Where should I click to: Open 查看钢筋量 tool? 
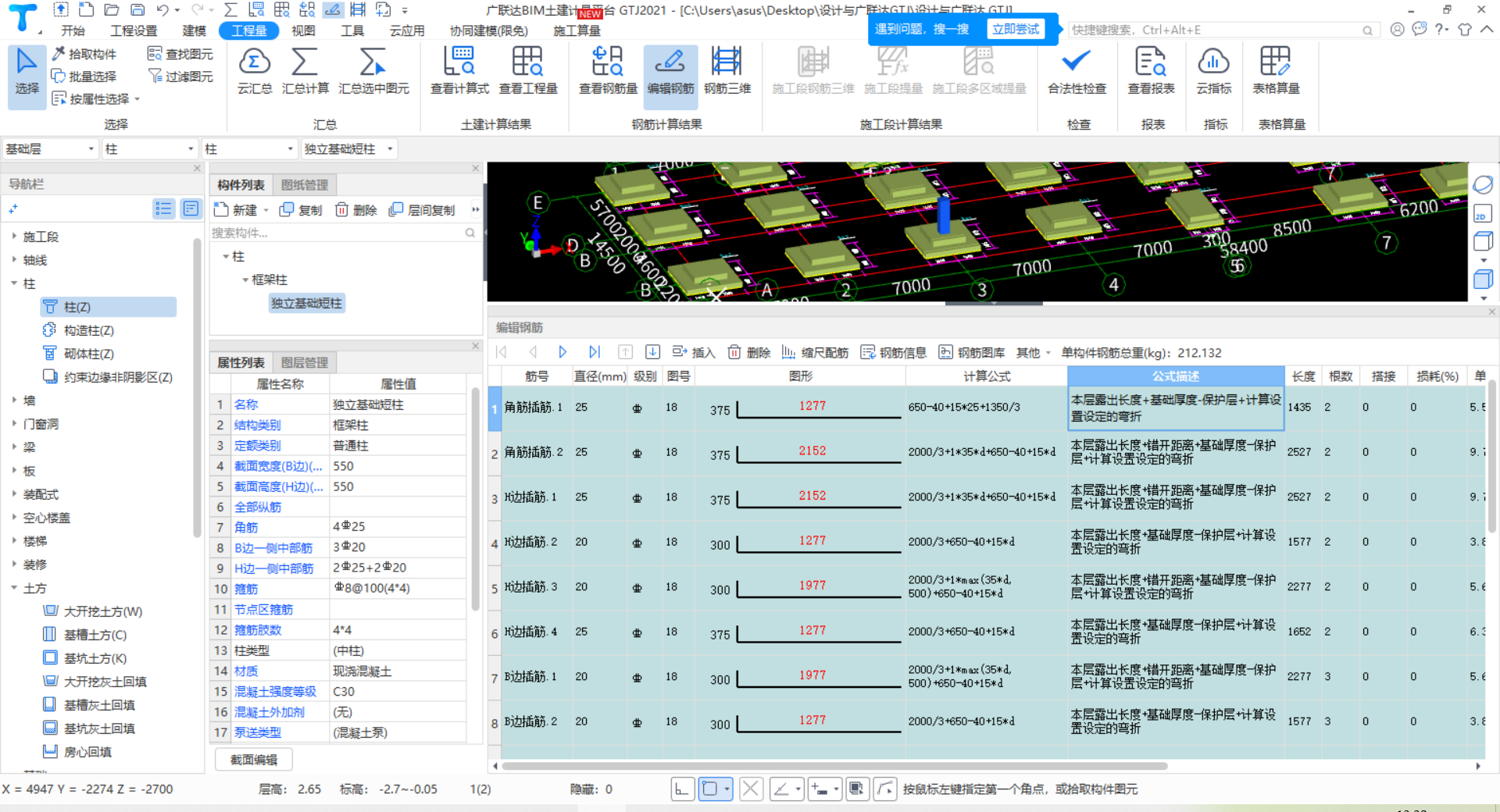click(x=608, y=70)
